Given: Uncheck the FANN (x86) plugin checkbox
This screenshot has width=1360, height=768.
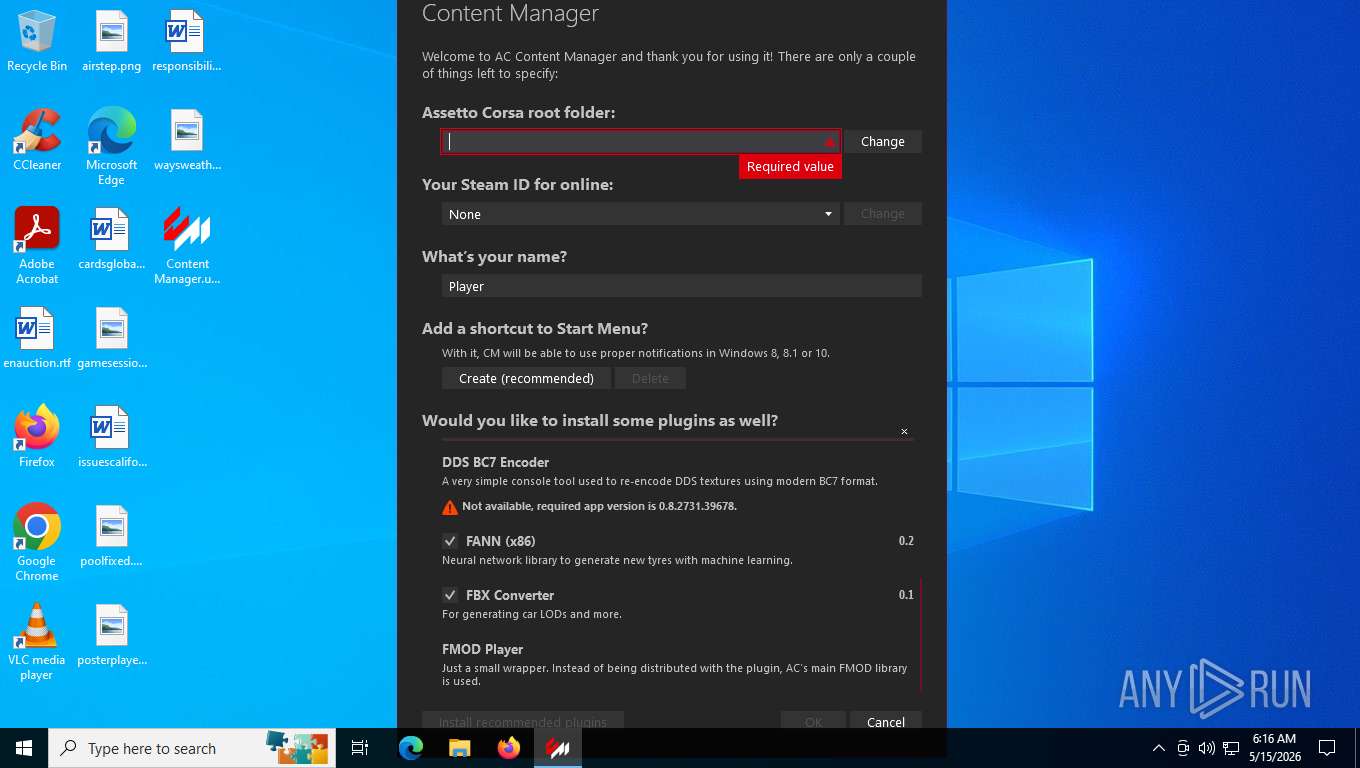Looking at the screenshot, I should coord(450,541).
